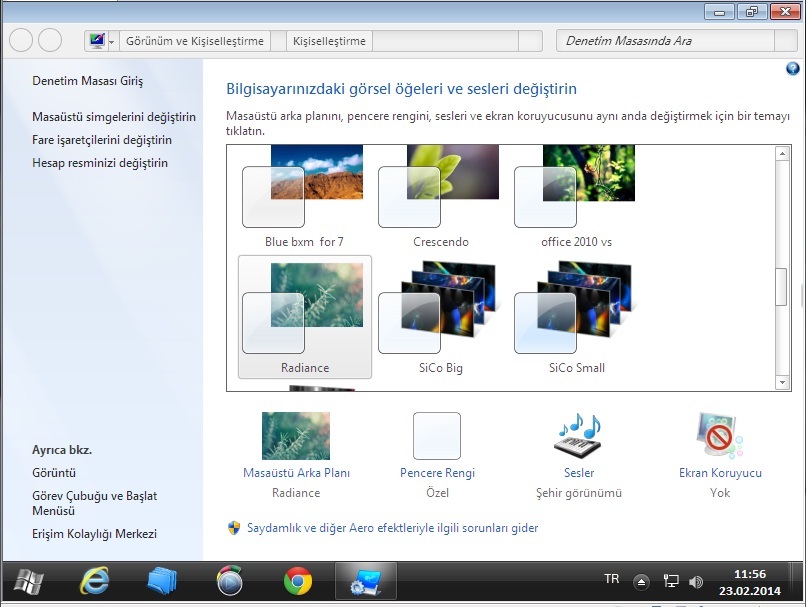The height and width of the screenshot is (607, 806).
Task: Open Windows Media Player from the taskbar
Action: [230, 581]
